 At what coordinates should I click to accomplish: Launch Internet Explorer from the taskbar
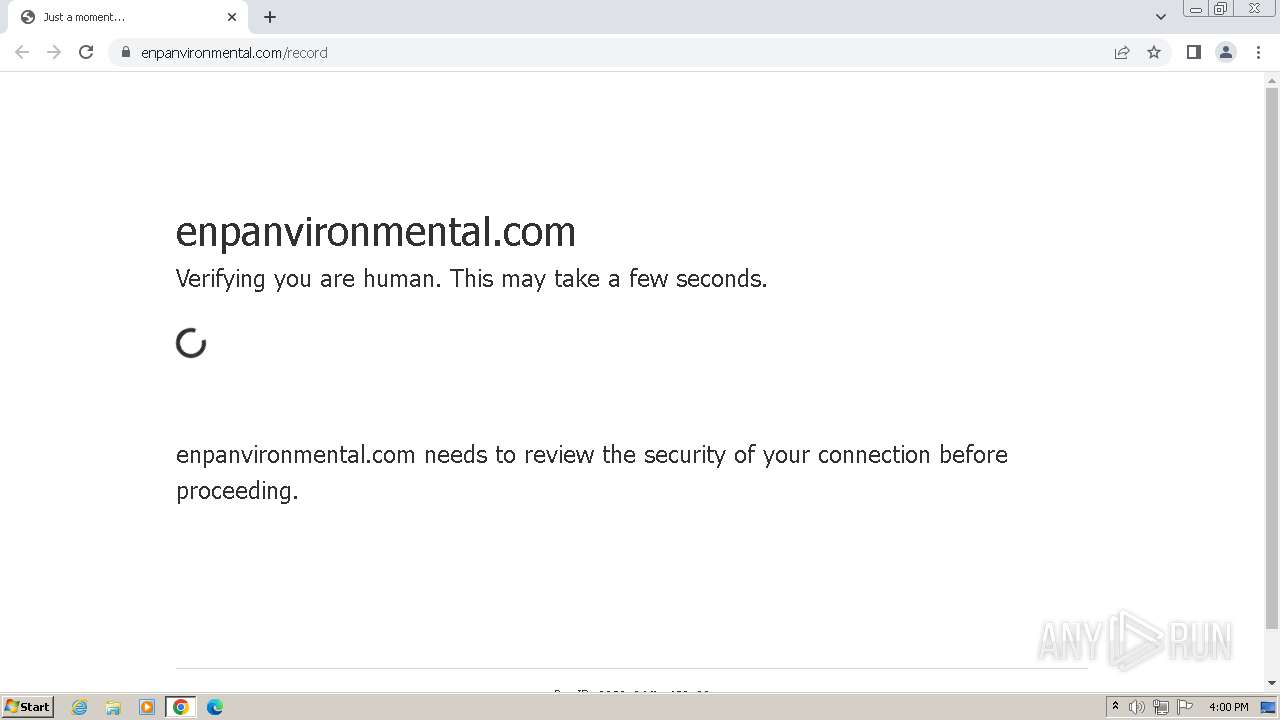pos(80,707)
